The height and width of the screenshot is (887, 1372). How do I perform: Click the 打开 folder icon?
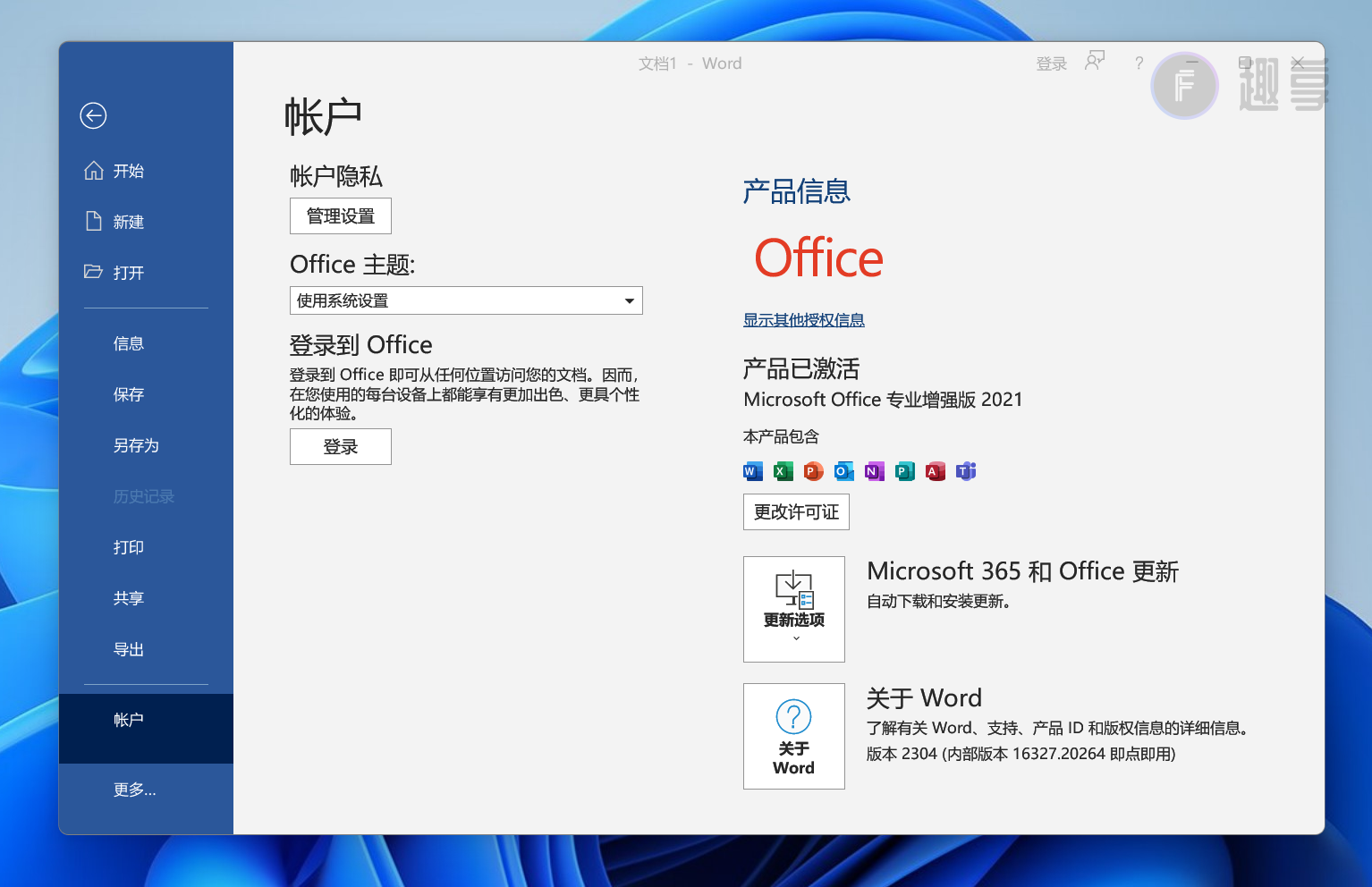93,271
